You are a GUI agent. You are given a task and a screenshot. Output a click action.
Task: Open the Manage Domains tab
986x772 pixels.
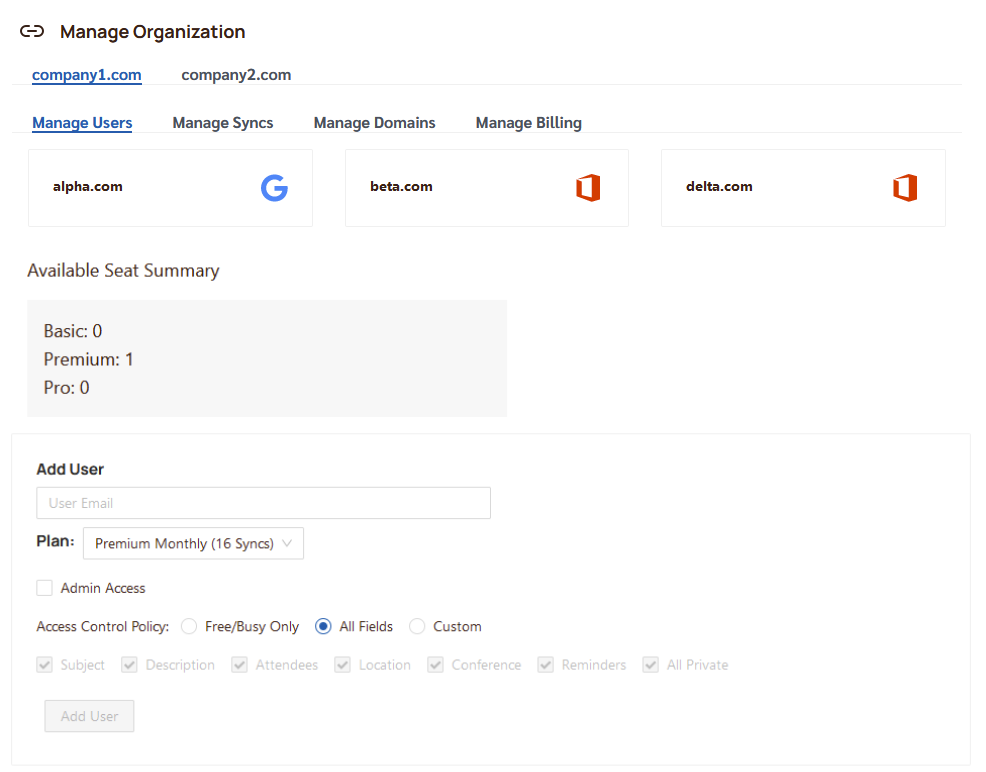click(x=375, y=123)
